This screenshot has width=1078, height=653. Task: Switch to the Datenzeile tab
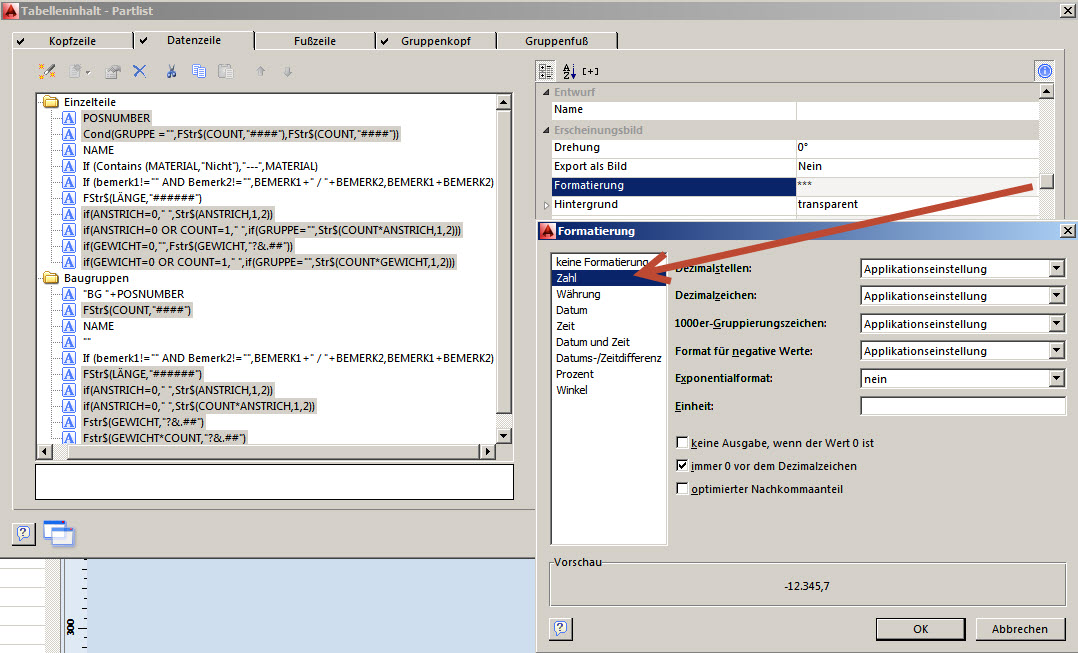[x=194, y=40]
